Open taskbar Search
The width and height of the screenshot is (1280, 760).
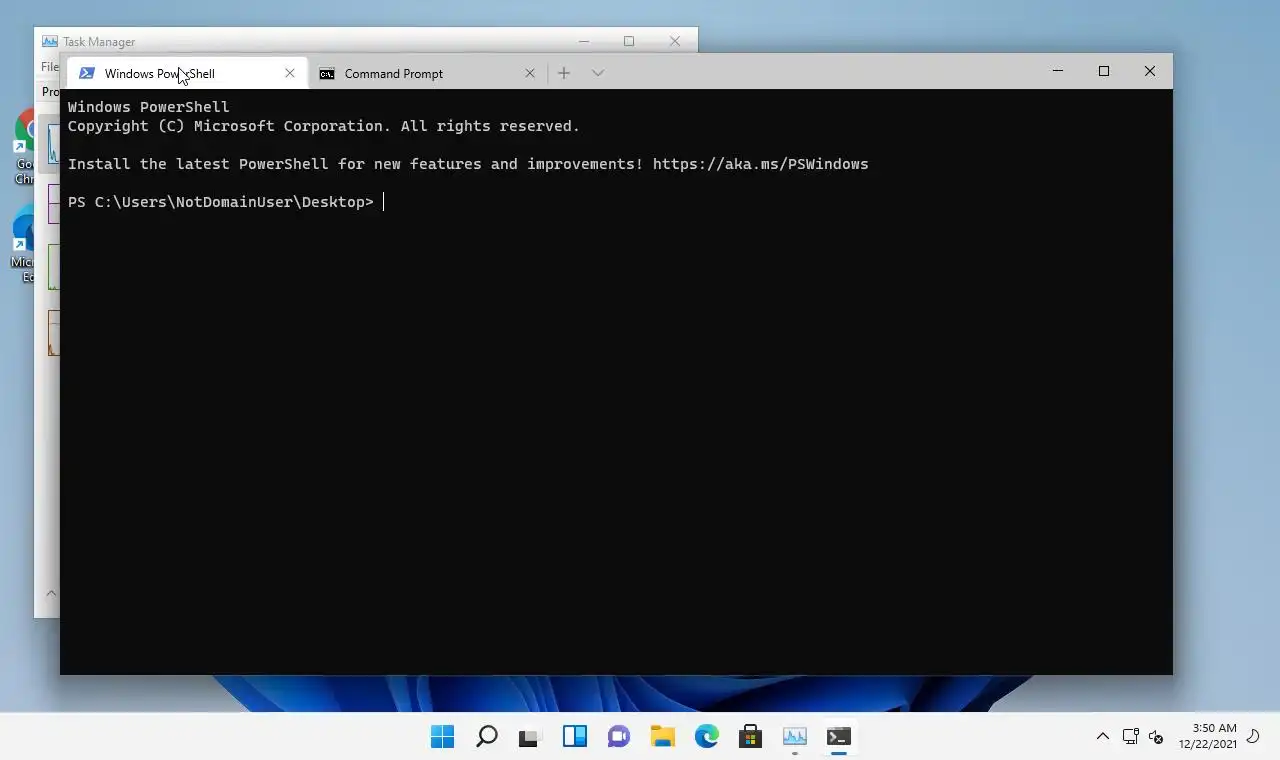tap(487, 737)
